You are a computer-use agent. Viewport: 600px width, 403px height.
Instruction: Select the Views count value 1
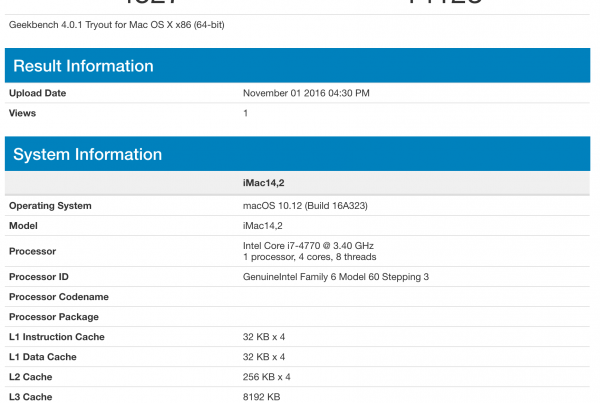pos(246,113)
